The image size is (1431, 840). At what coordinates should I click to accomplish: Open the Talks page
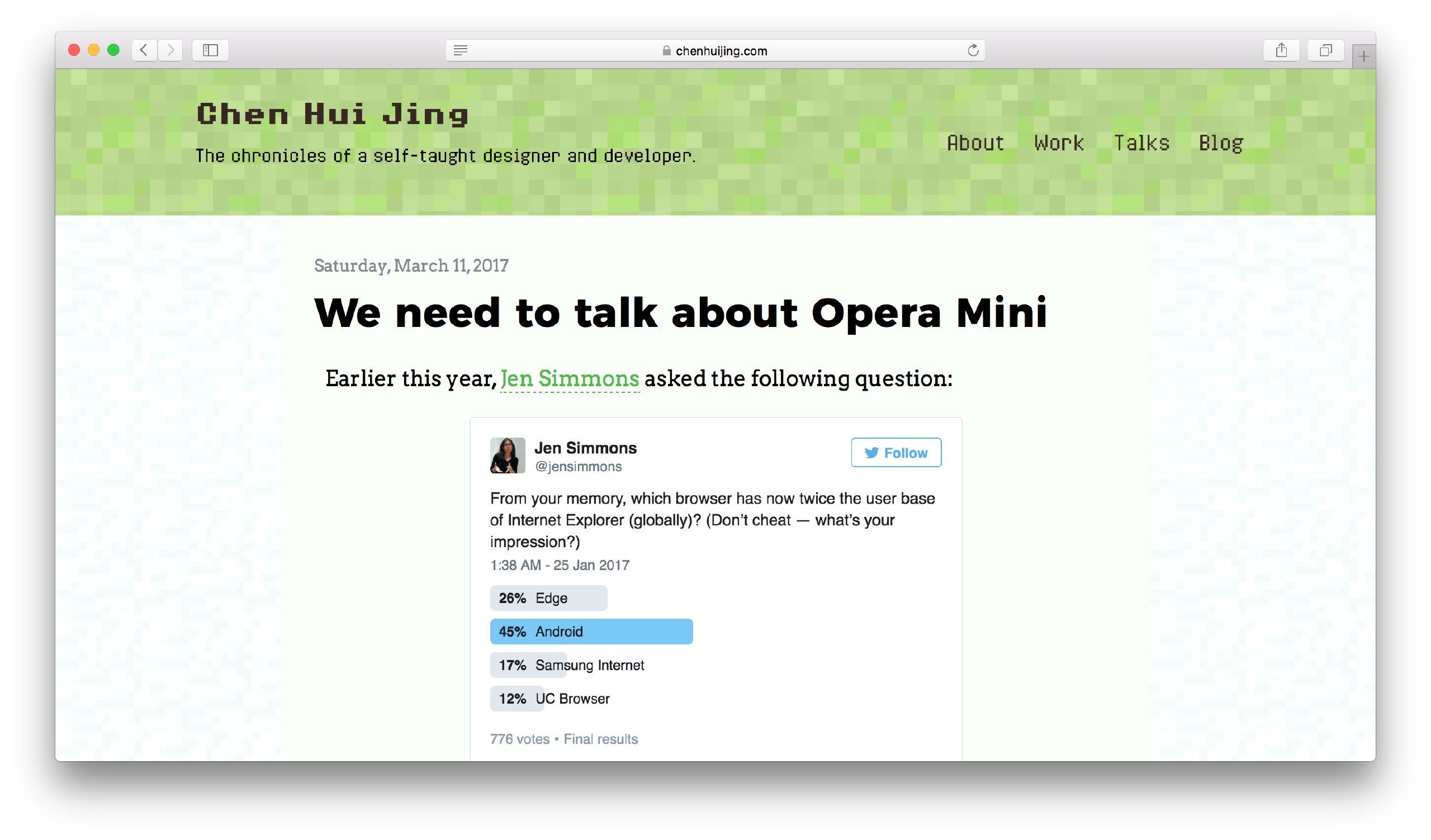click(x=1141, y=143)
